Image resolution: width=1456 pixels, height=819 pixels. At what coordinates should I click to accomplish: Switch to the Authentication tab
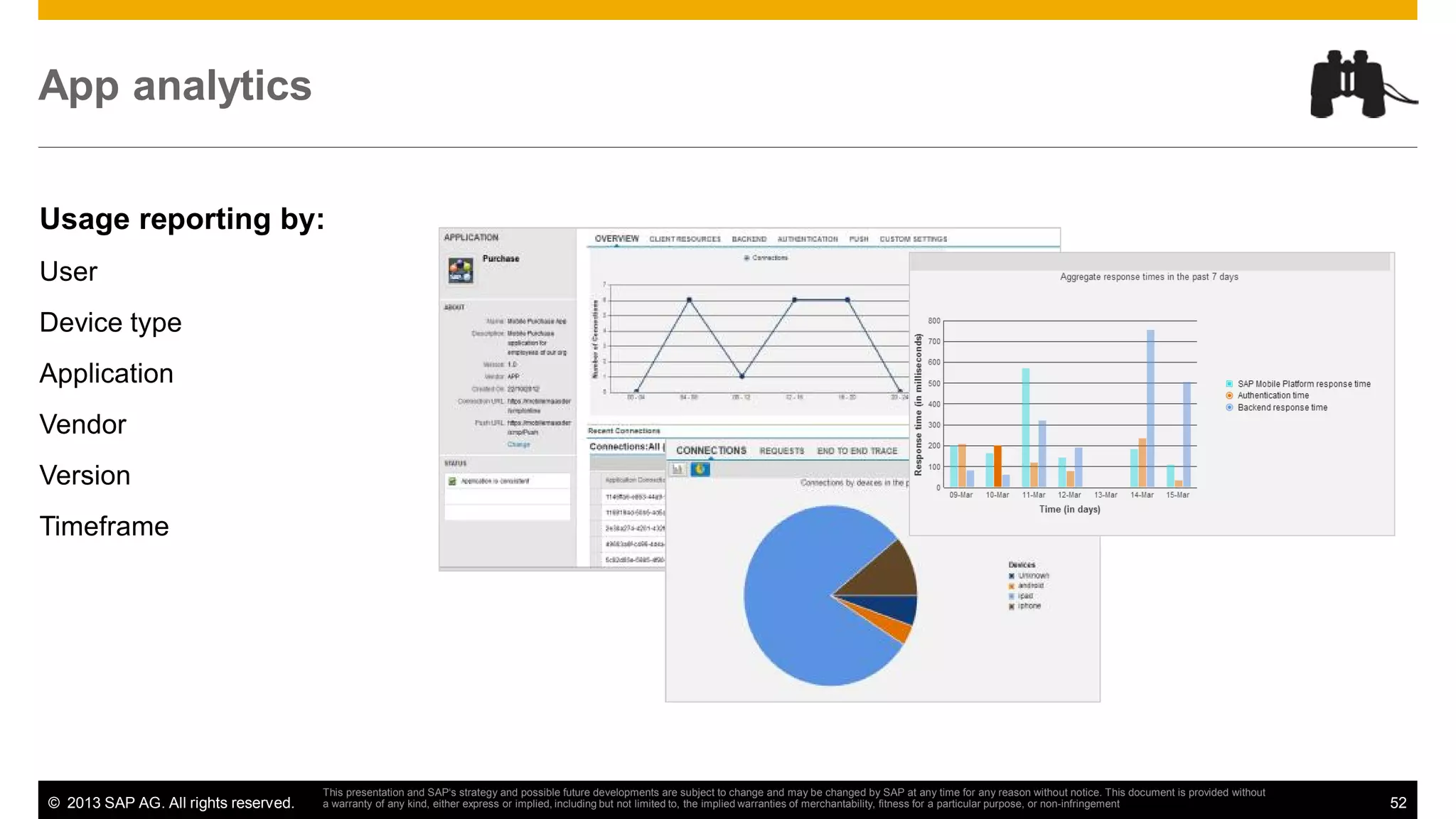[808, 239]
